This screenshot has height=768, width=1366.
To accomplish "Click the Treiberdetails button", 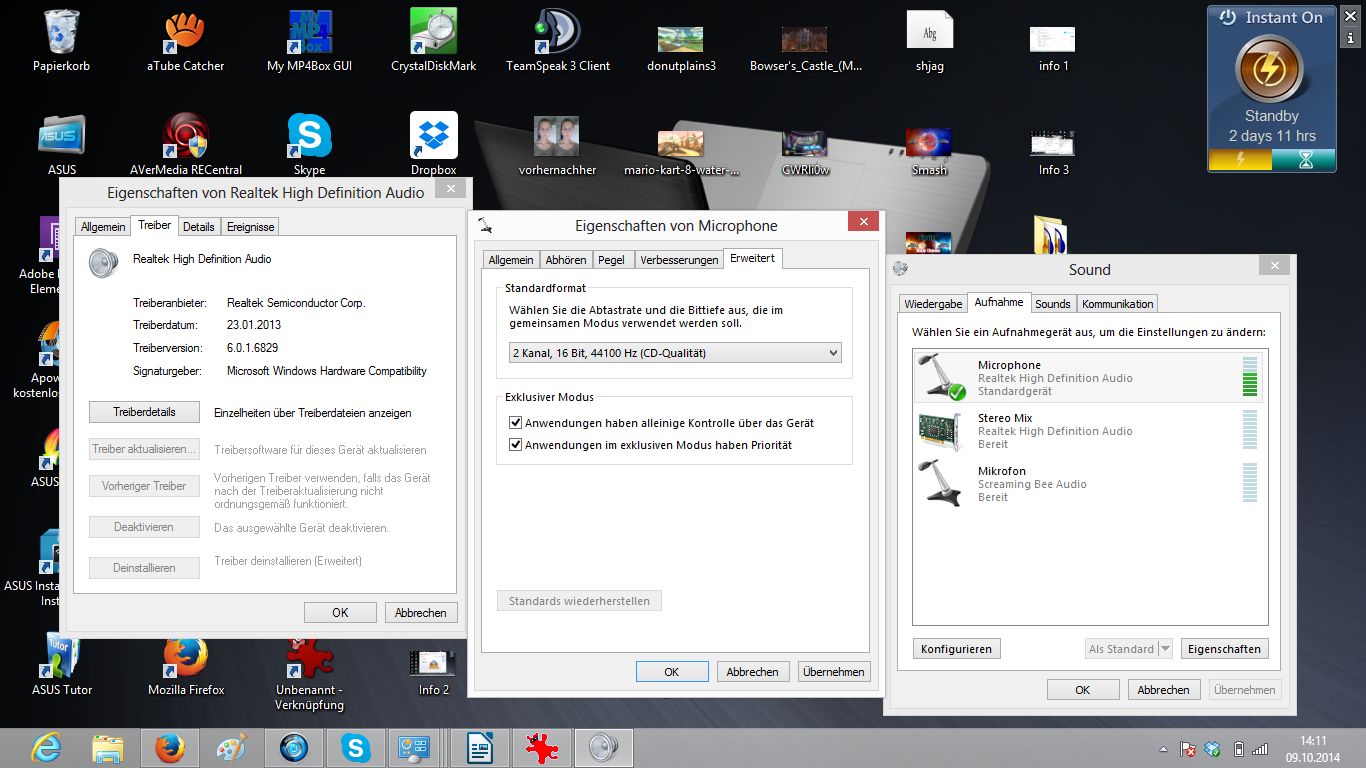I will 144,411.
